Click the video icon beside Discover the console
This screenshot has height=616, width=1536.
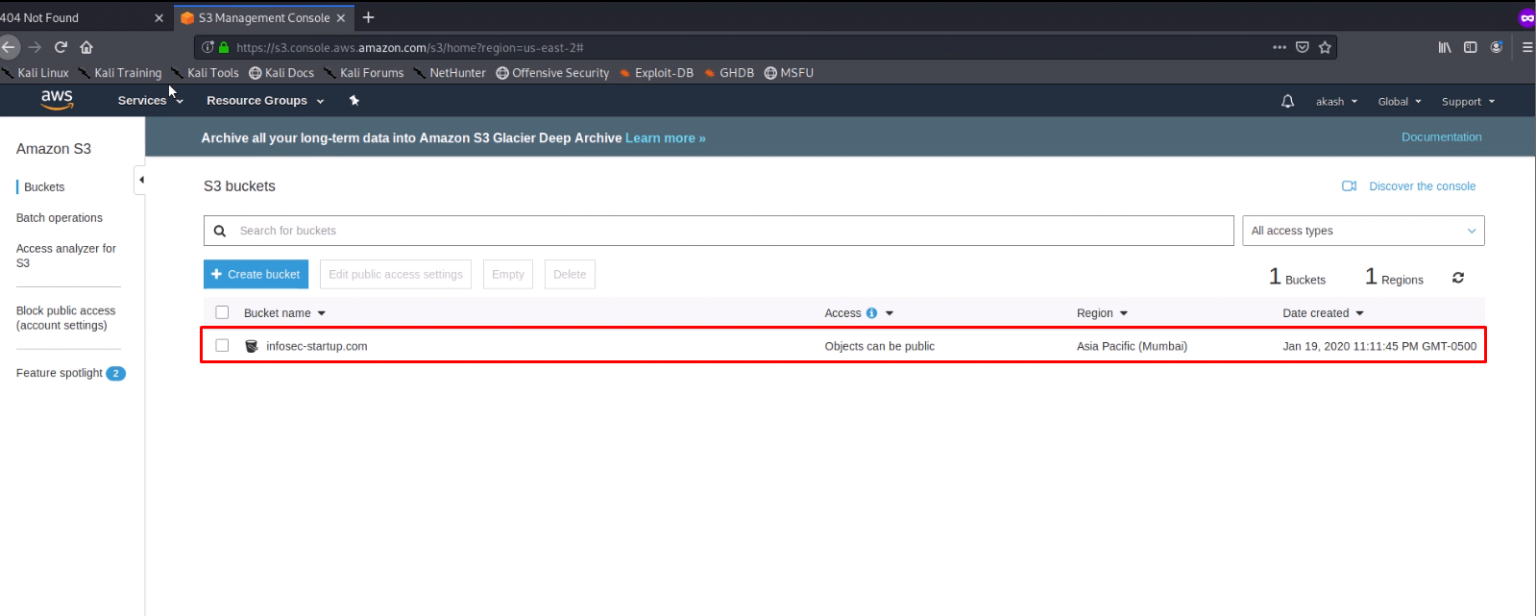point(1348,186)
